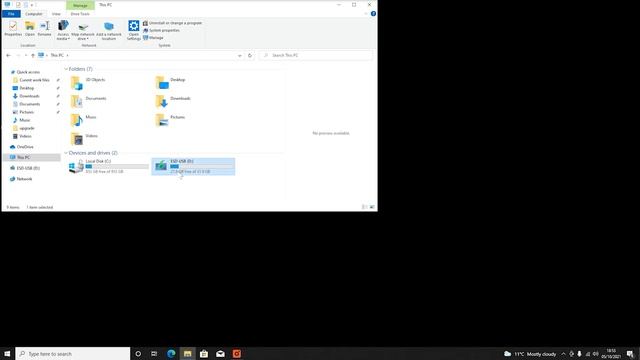Launch Microsoft Edge from taskbar
The width and height of the screenshot is (640, 360).
171,353
